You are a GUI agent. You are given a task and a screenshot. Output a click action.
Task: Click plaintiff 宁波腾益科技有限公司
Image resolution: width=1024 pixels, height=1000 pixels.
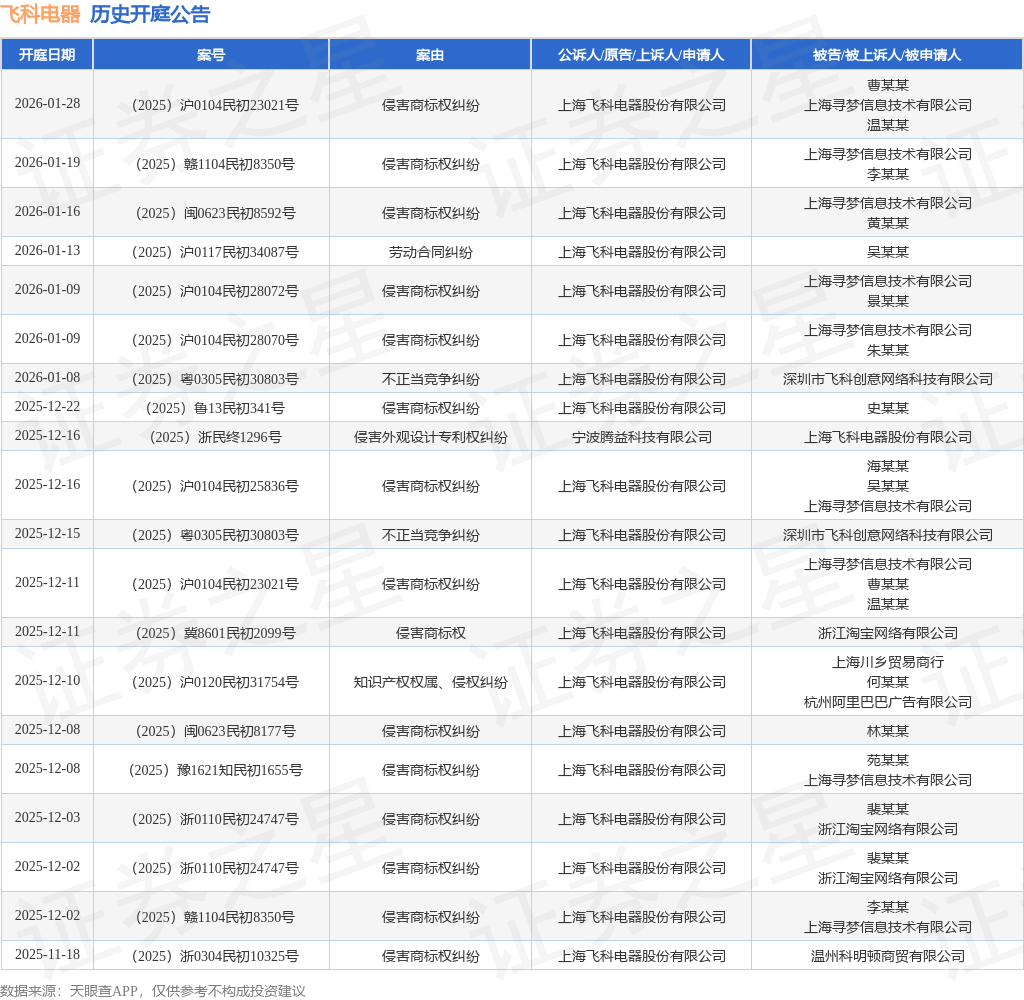641,437
